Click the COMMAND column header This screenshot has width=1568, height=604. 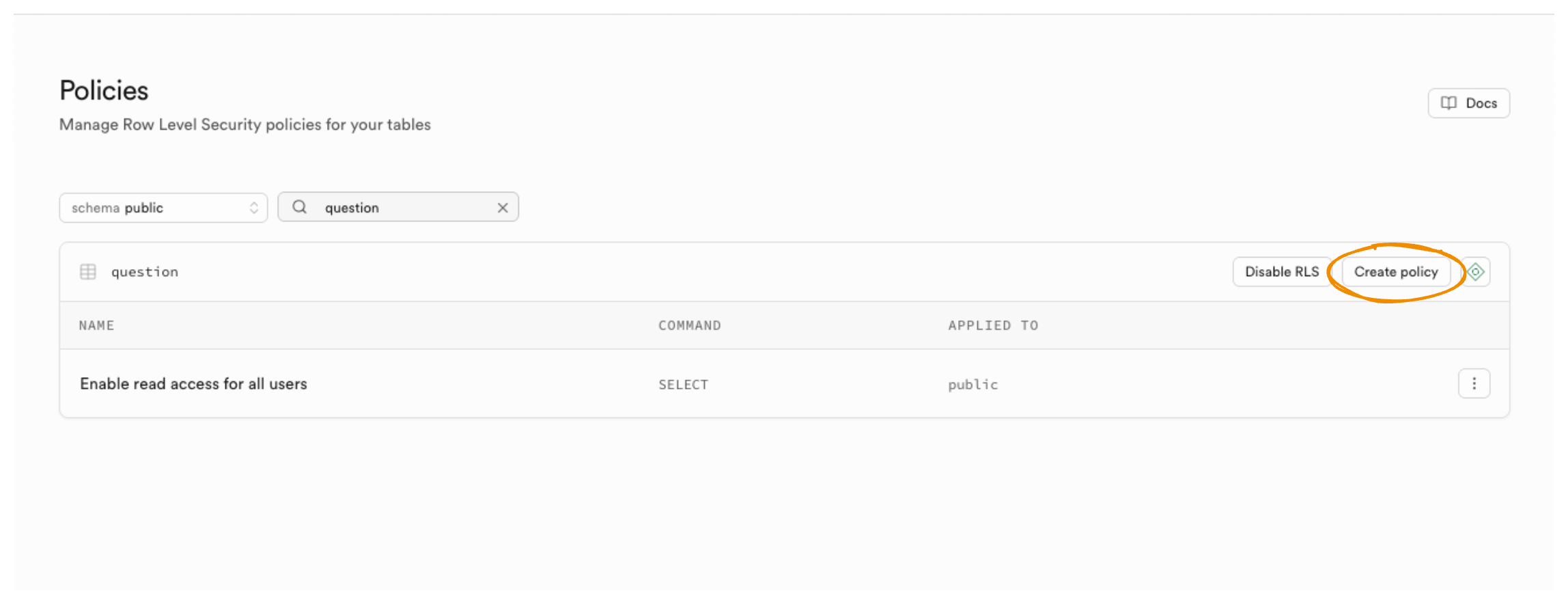[x=689, y=326]
